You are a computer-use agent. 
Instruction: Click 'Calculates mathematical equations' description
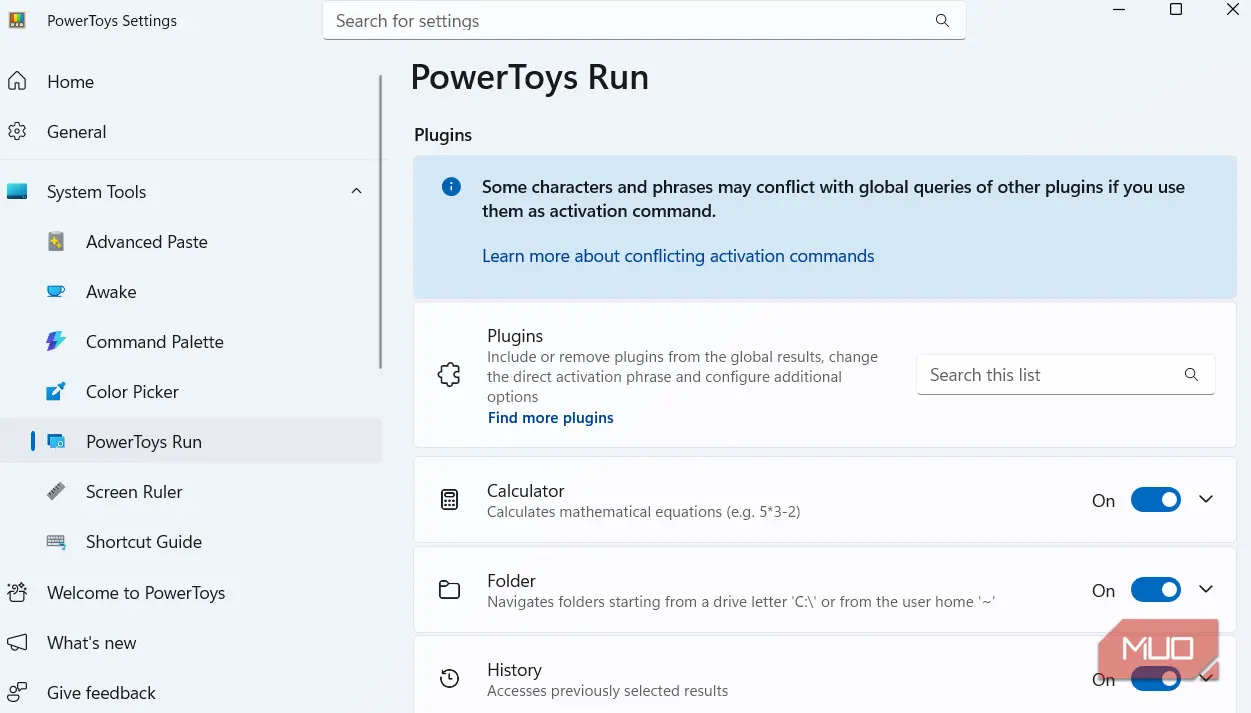tap(643, 512)
